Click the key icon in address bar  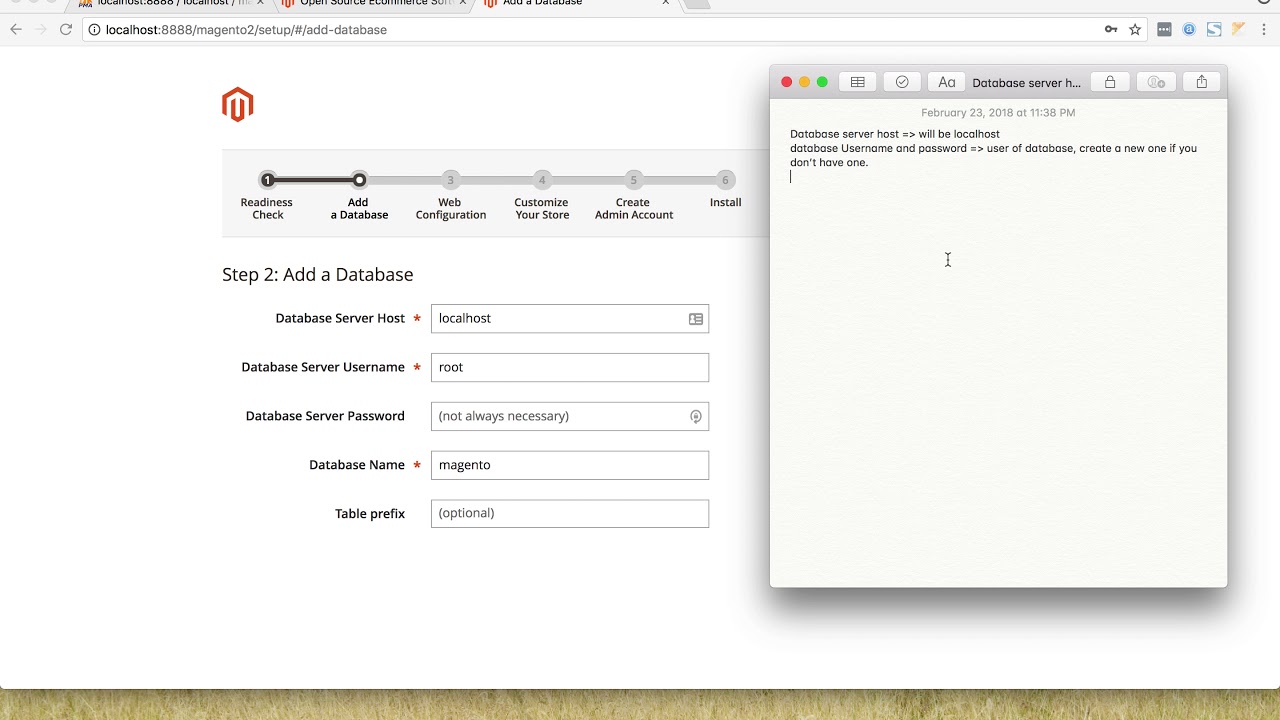tap(1111, 30)
